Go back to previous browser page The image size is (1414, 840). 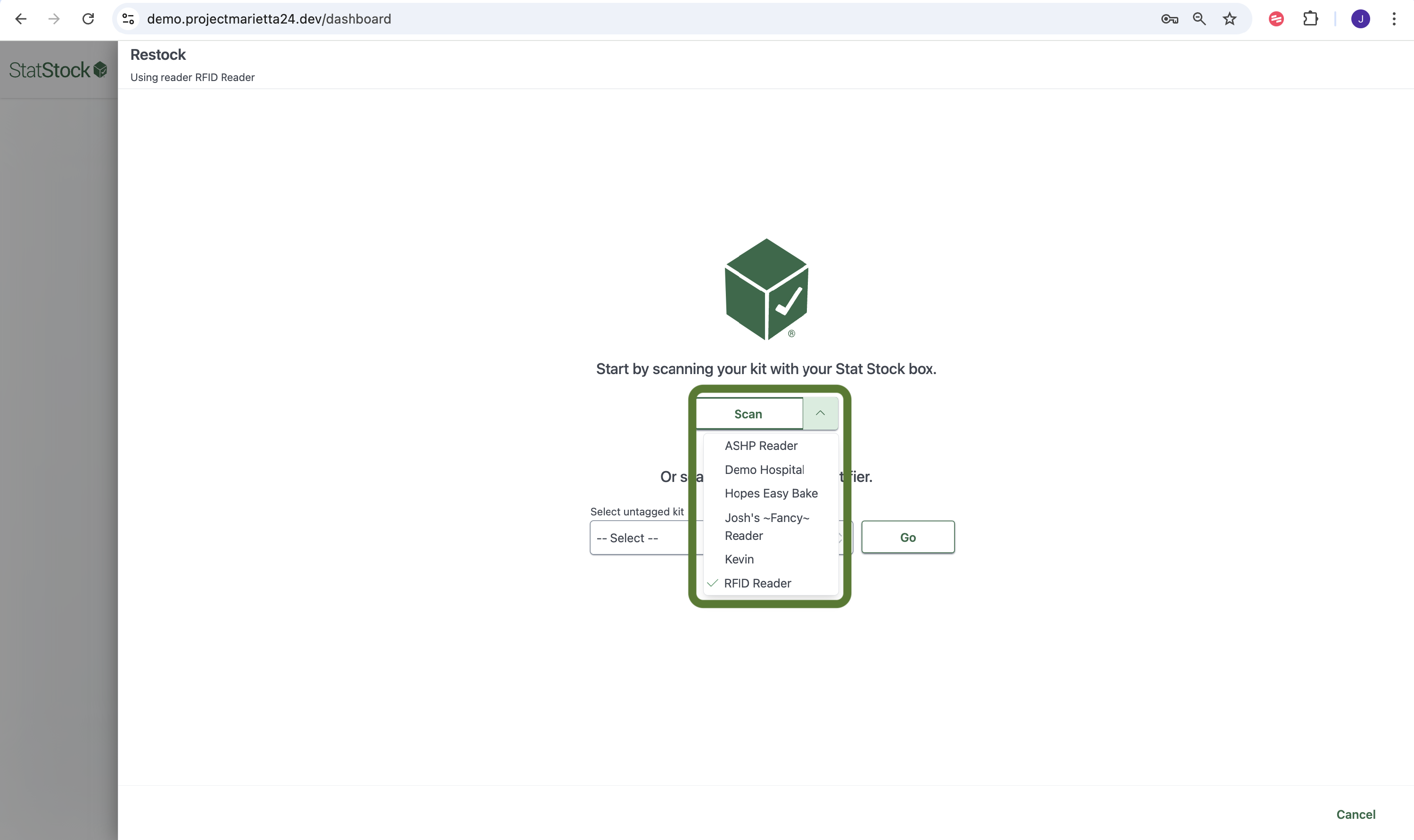click(x=21, y=19)
